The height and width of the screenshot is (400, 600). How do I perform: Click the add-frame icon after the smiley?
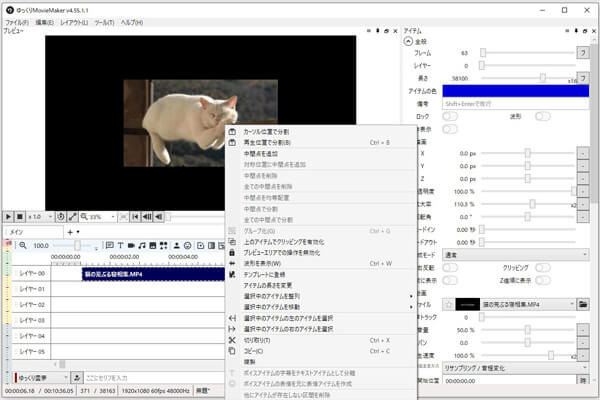pyautogui.click(x=201, y=245)
